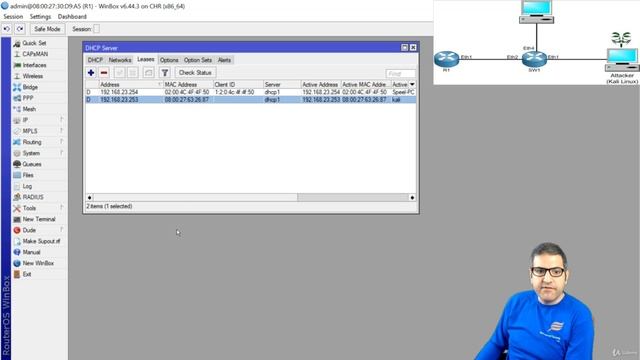Image resolution: width=640 pixels, height=360 pixels.
Task: Open the Settings menu
Action: coord(40,17)
